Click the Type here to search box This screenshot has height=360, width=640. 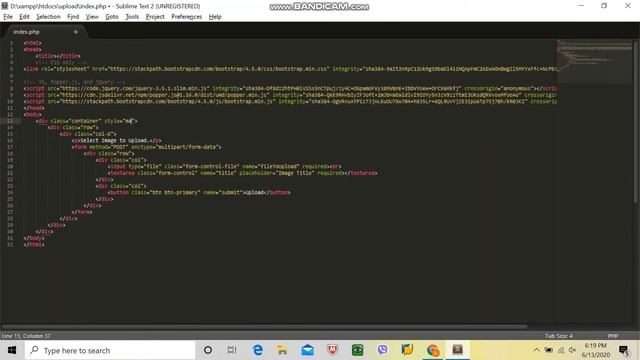pyautogui.click(x=110, y=350)
